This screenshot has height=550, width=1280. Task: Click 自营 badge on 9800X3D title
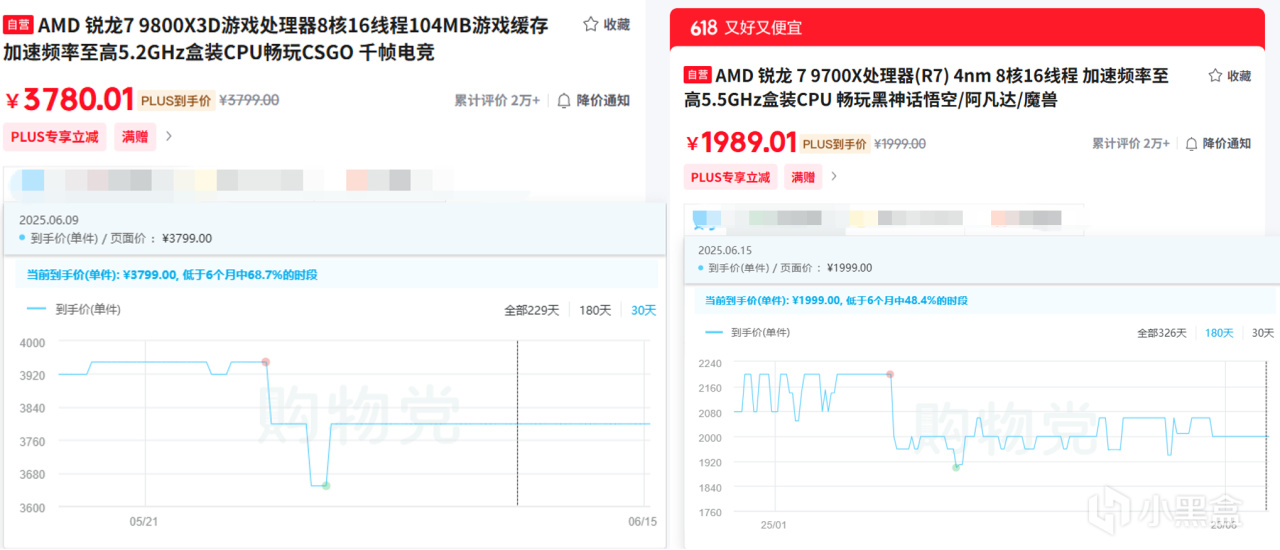(x=18, y=24)
